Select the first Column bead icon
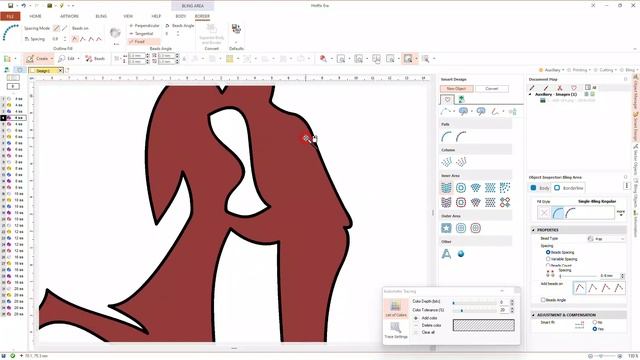The height and width of the screenshot is (360, 640). click(447, 162)
